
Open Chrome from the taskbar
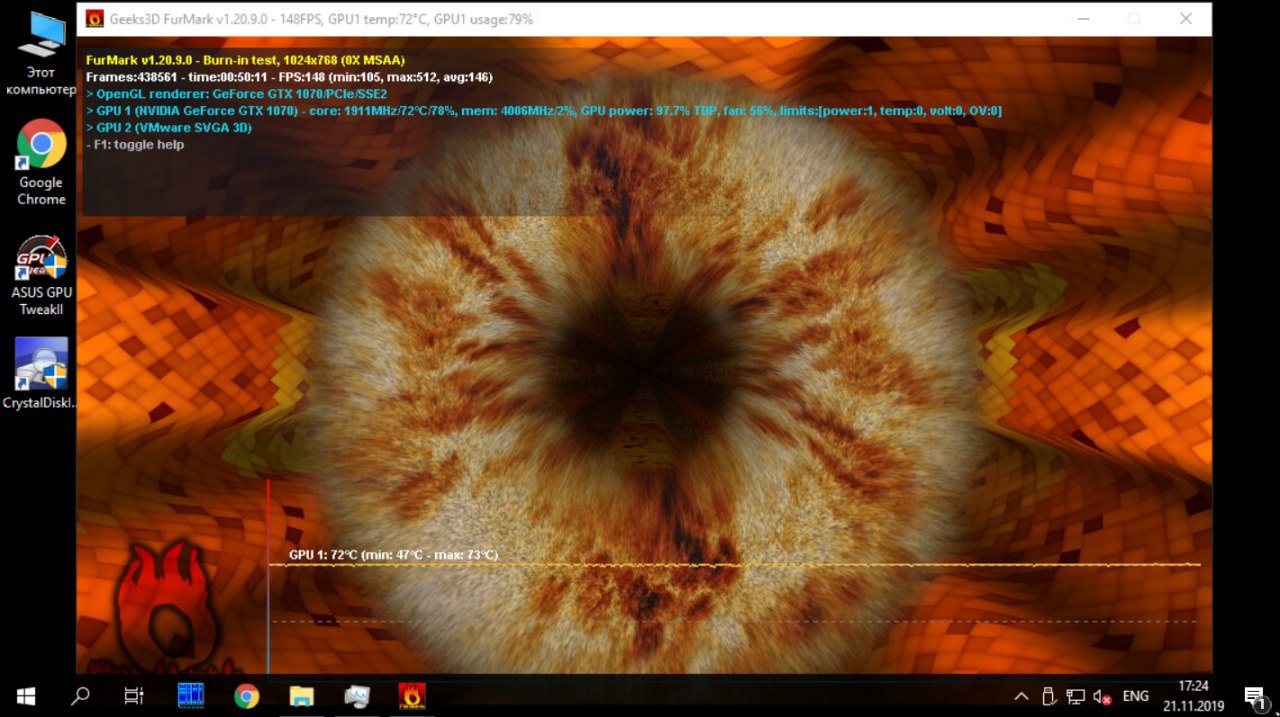(246, 696)
